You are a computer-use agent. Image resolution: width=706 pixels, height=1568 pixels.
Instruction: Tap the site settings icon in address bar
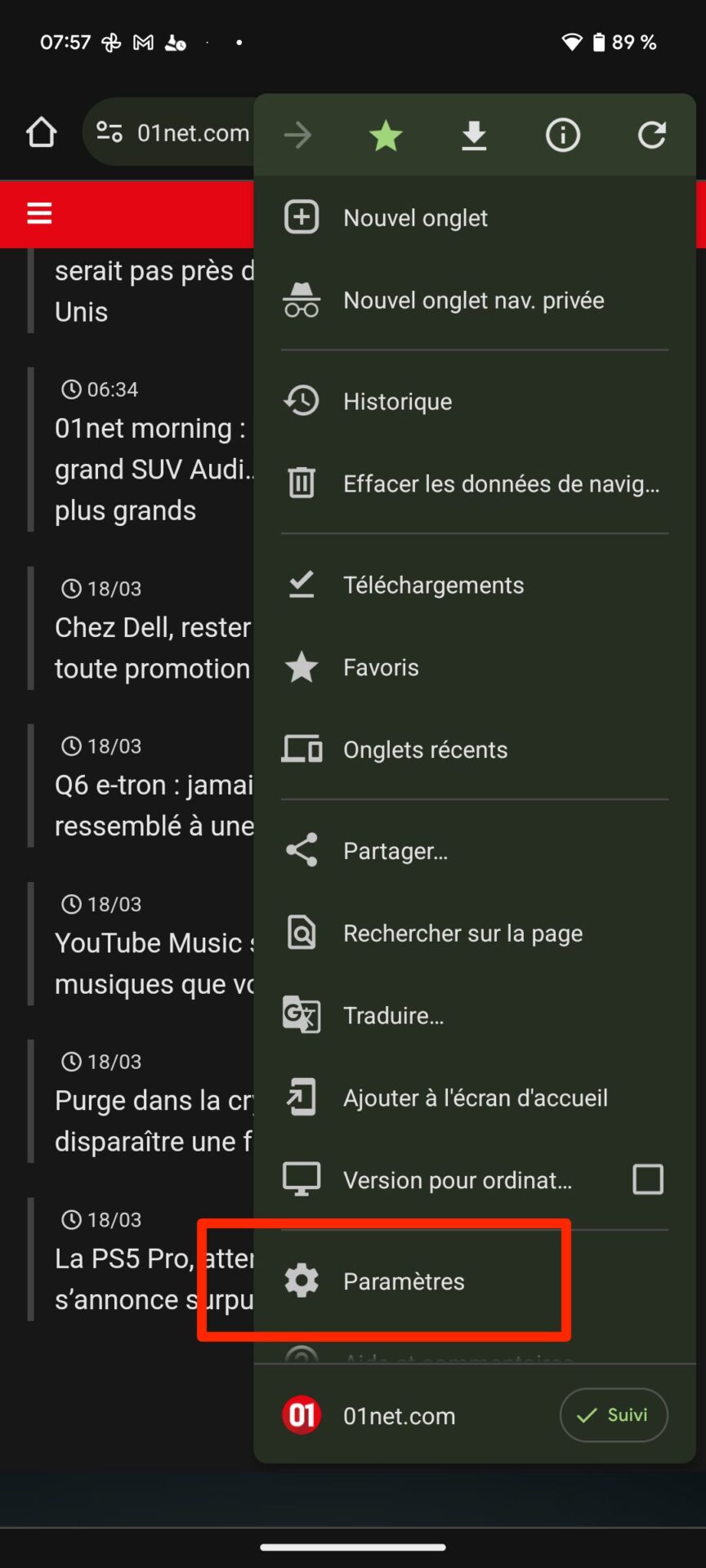pos(109,131)
